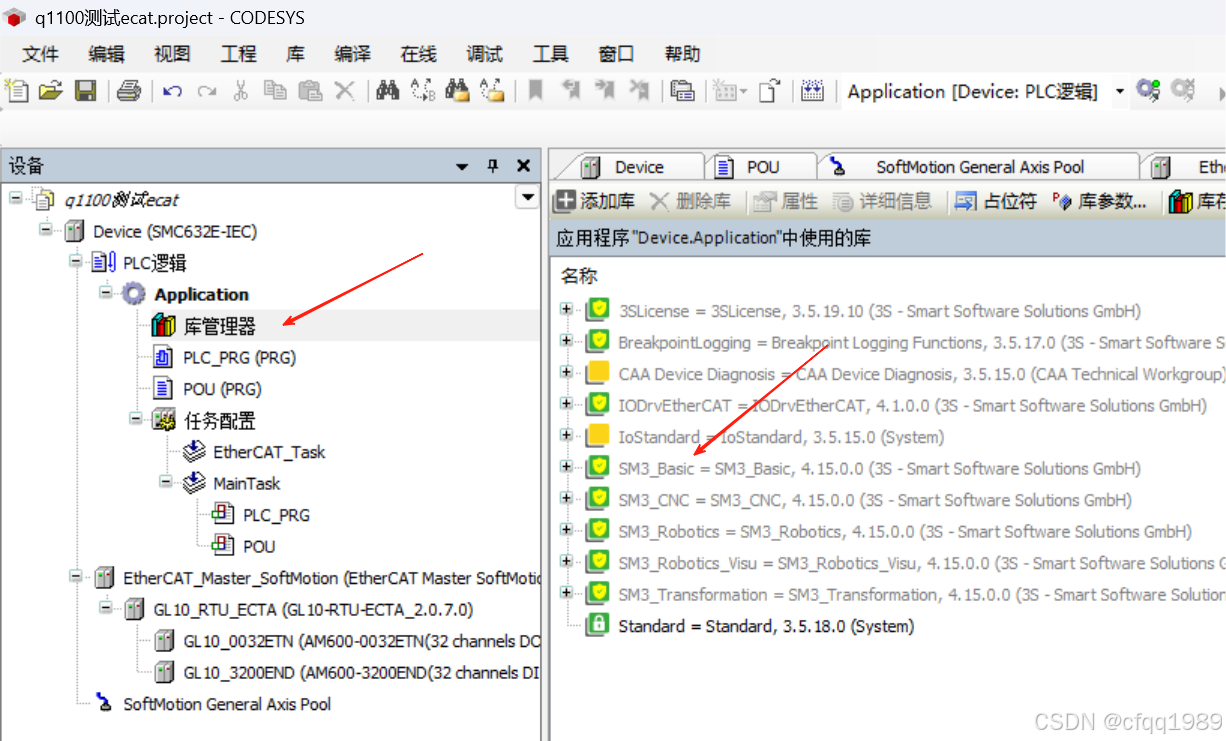Open the 在线 menu
1226x741 pixels.
419,54
